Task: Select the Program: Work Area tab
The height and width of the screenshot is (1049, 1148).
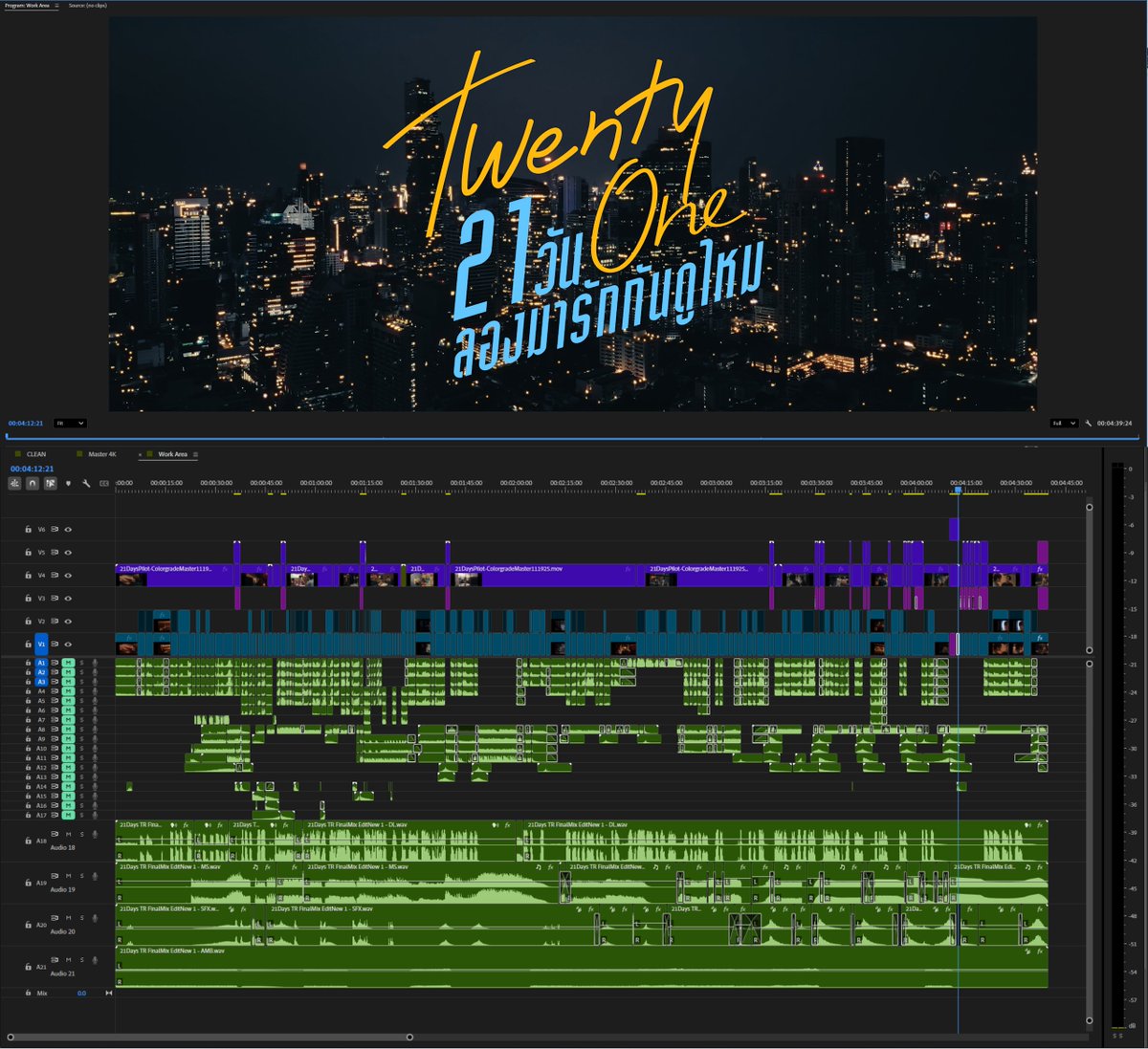Action: pos(27,6)
